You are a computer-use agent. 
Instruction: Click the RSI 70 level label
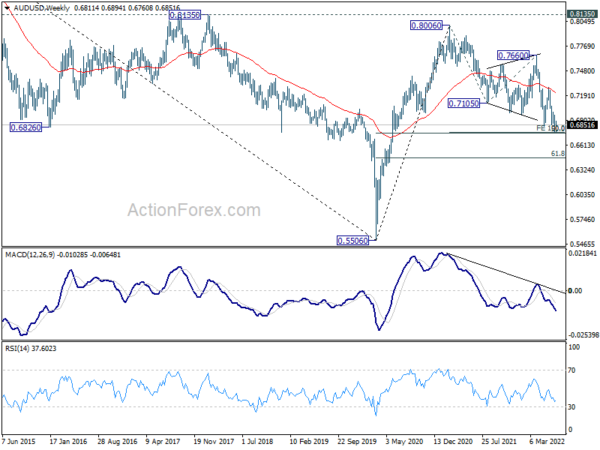572,370
